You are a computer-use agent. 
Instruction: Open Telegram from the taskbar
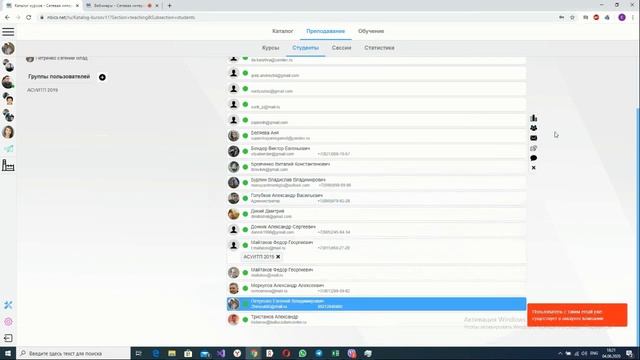point(319,353)
